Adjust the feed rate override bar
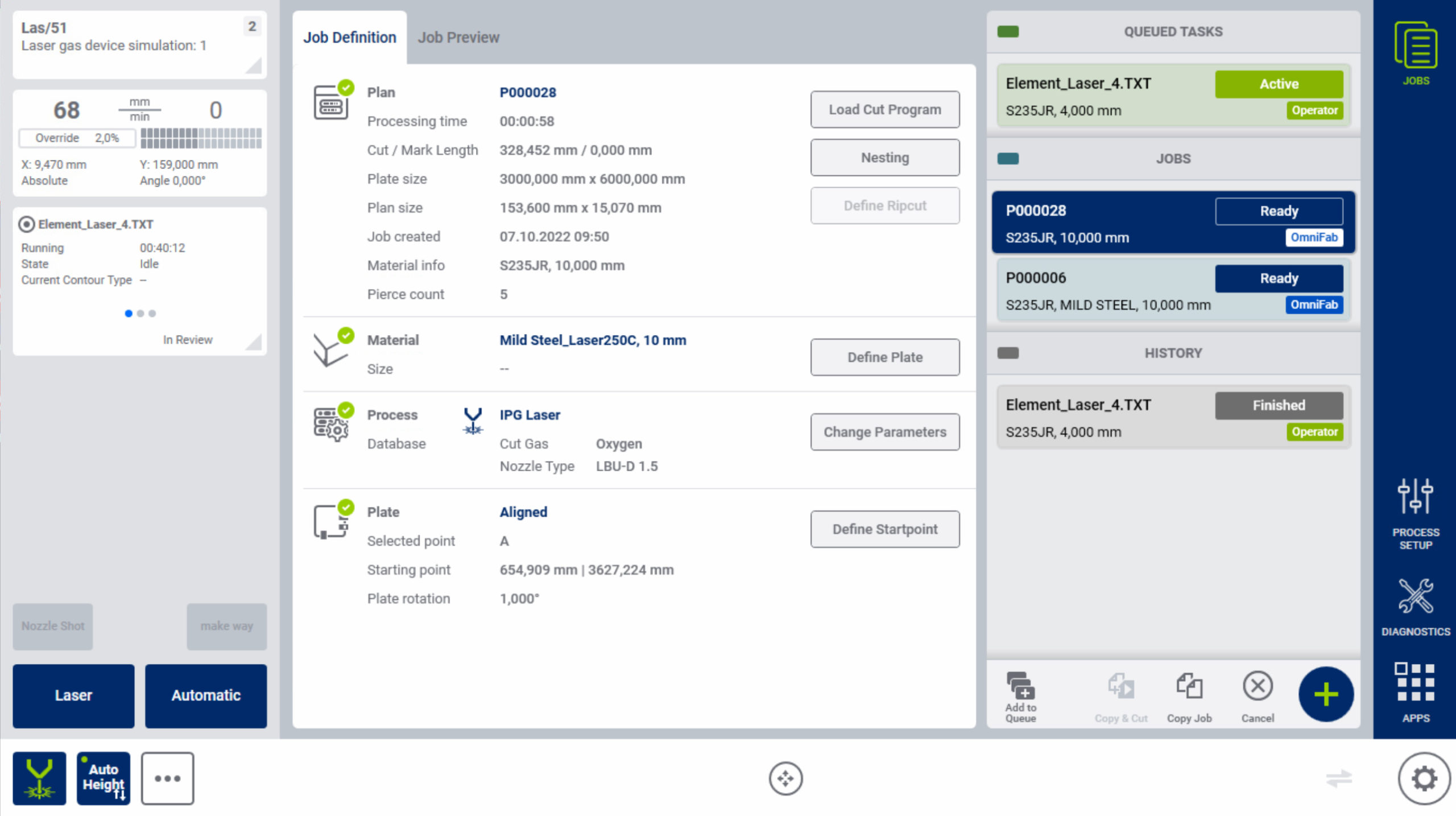 (201, 138)
